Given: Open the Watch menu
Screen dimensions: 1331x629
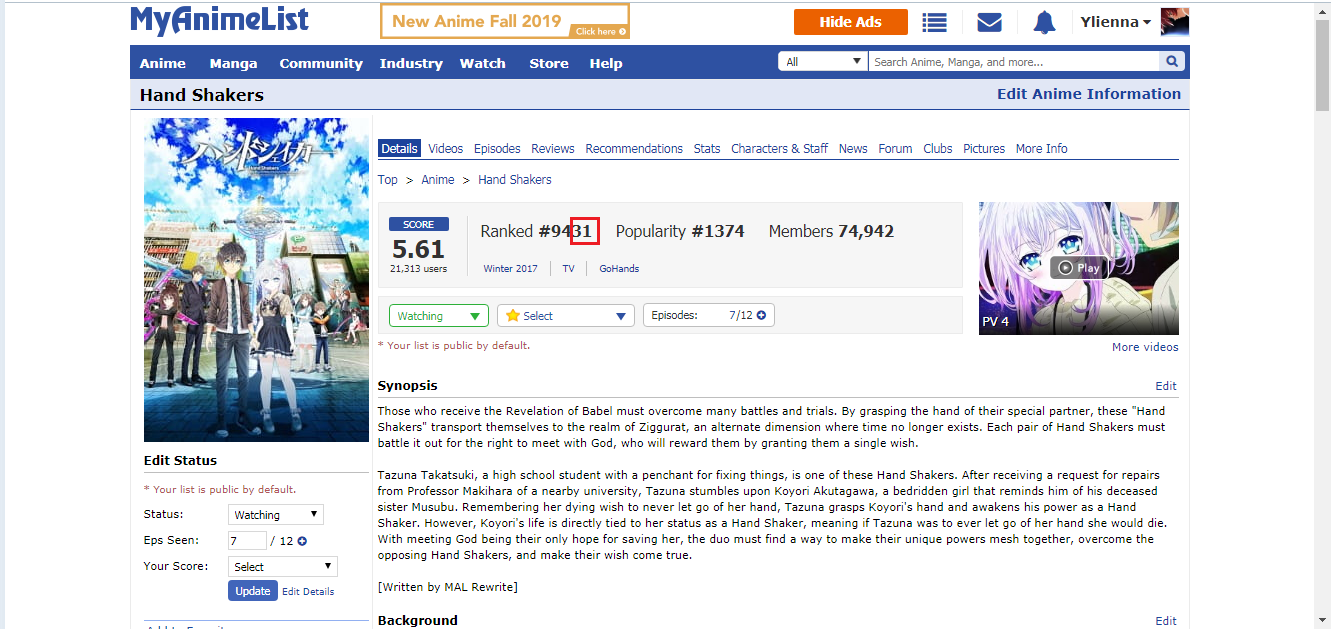Looking at the screenshot, I should click(x=483, y=63).
